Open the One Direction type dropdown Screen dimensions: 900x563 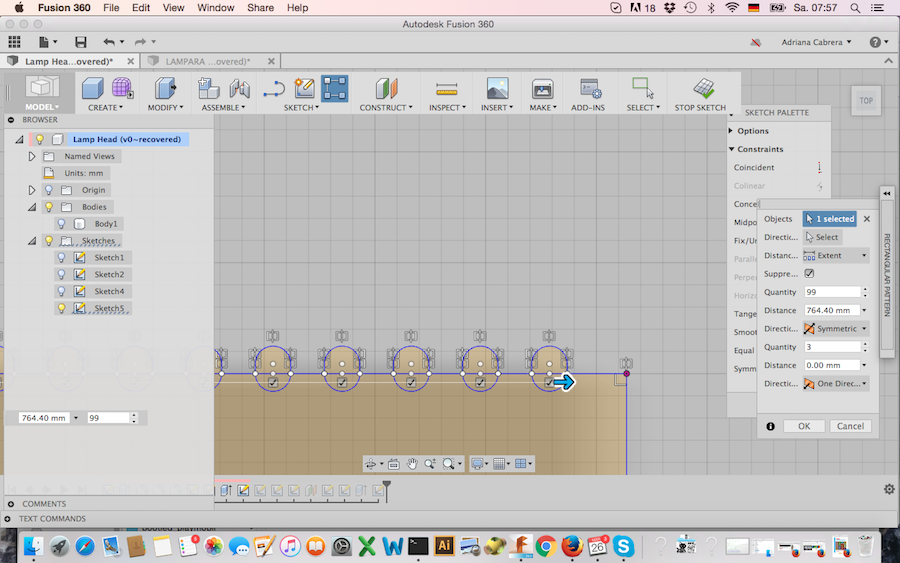[836, 384]
